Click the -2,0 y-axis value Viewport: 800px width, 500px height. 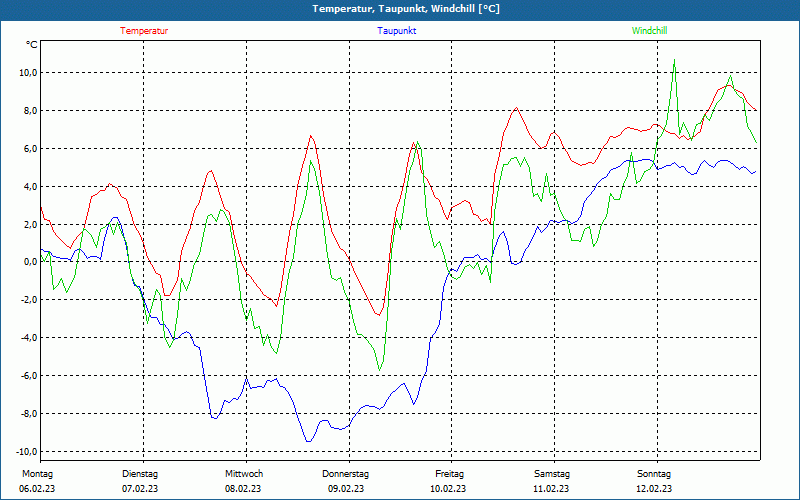pyautogui.click(x=29, y=300)
